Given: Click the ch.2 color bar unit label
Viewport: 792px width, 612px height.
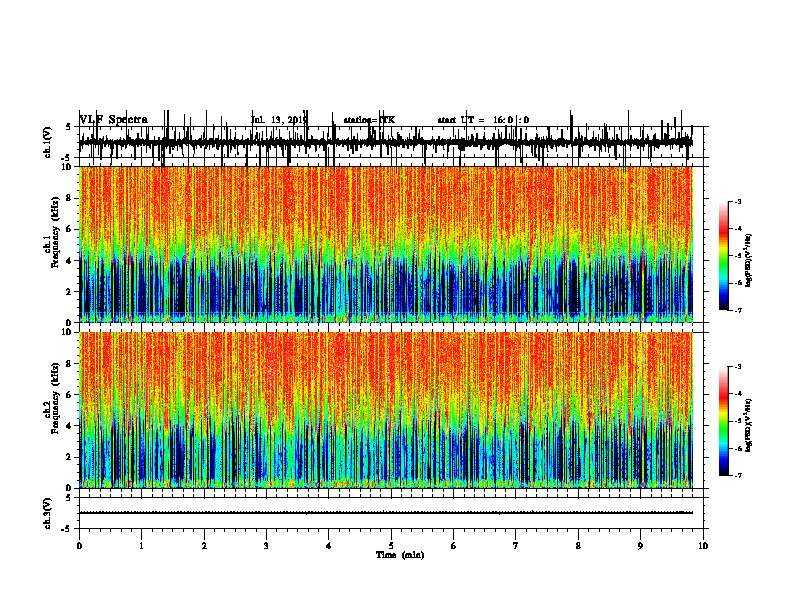Looking at the screenshot, I should (x=748, y=425).
